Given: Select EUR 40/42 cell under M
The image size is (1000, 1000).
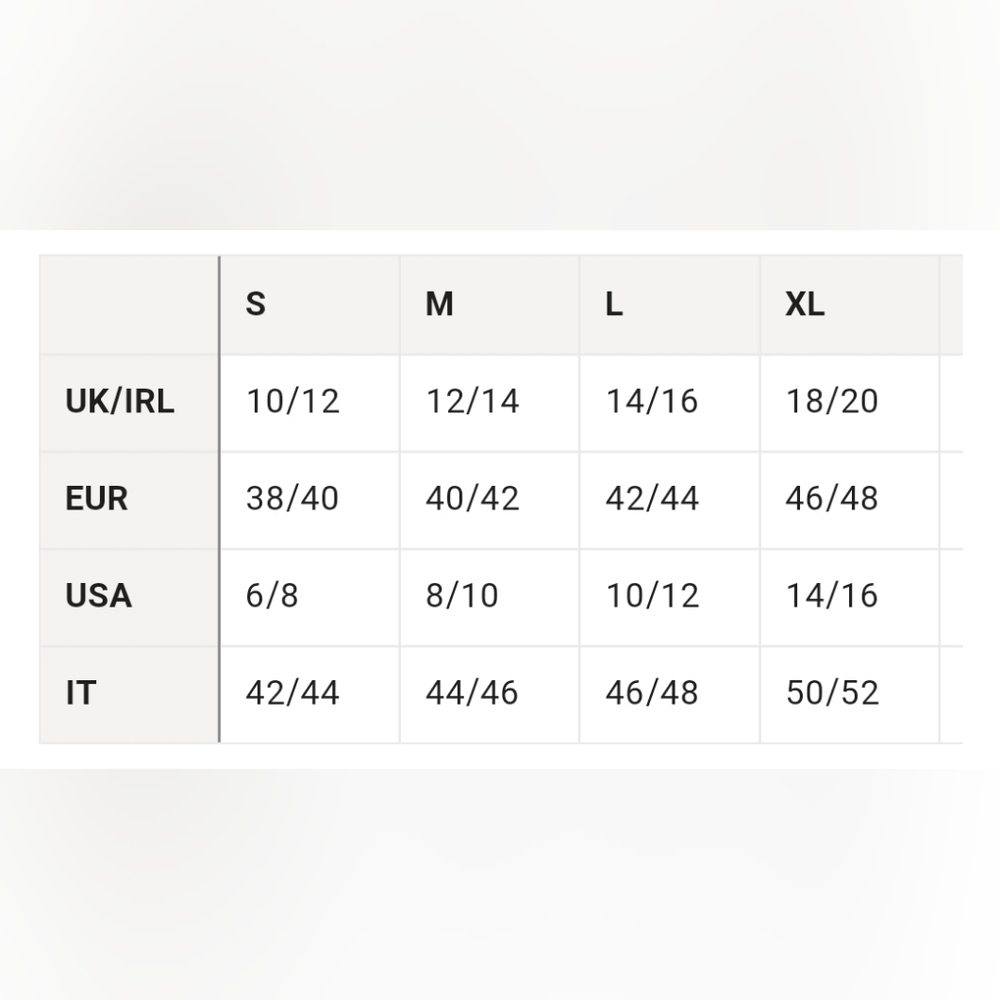Looking at the screenshot, I should tap(490, 500).
